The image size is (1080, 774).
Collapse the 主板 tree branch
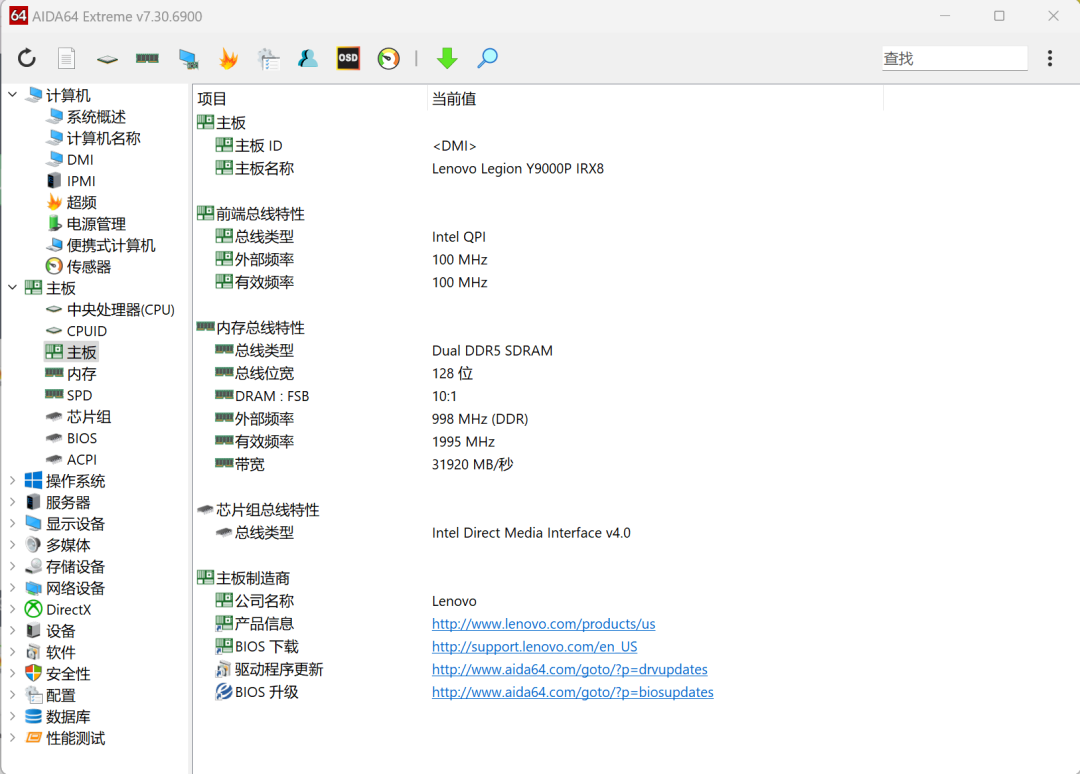pos(12,287)
